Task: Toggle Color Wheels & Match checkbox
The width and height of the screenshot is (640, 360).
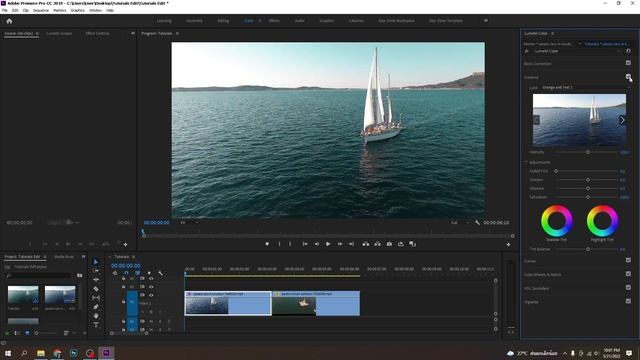Action: pos(628,274)
